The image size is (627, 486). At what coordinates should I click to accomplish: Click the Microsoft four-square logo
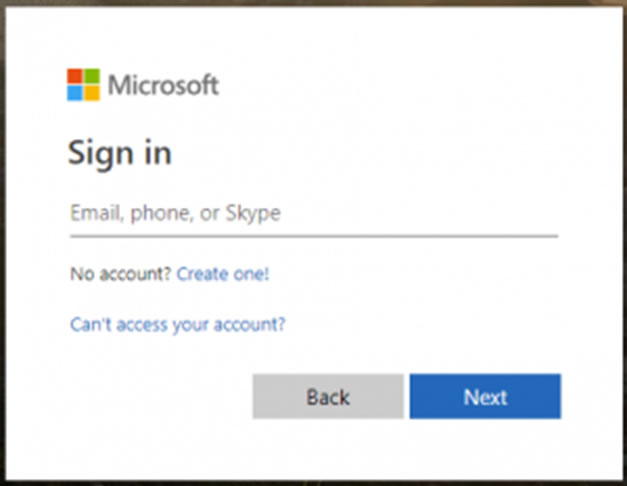83,85
